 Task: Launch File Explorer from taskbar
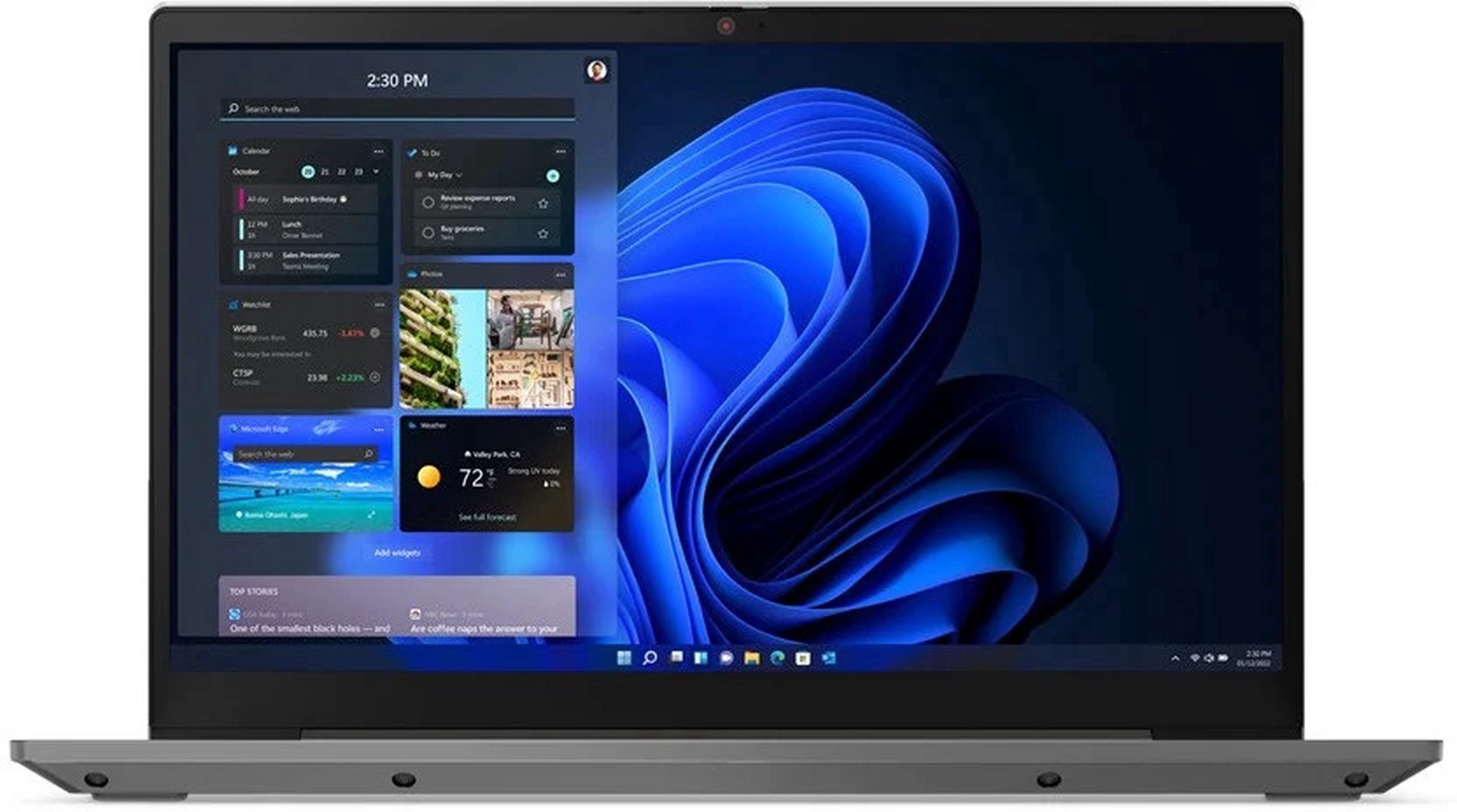pos(752,658)
